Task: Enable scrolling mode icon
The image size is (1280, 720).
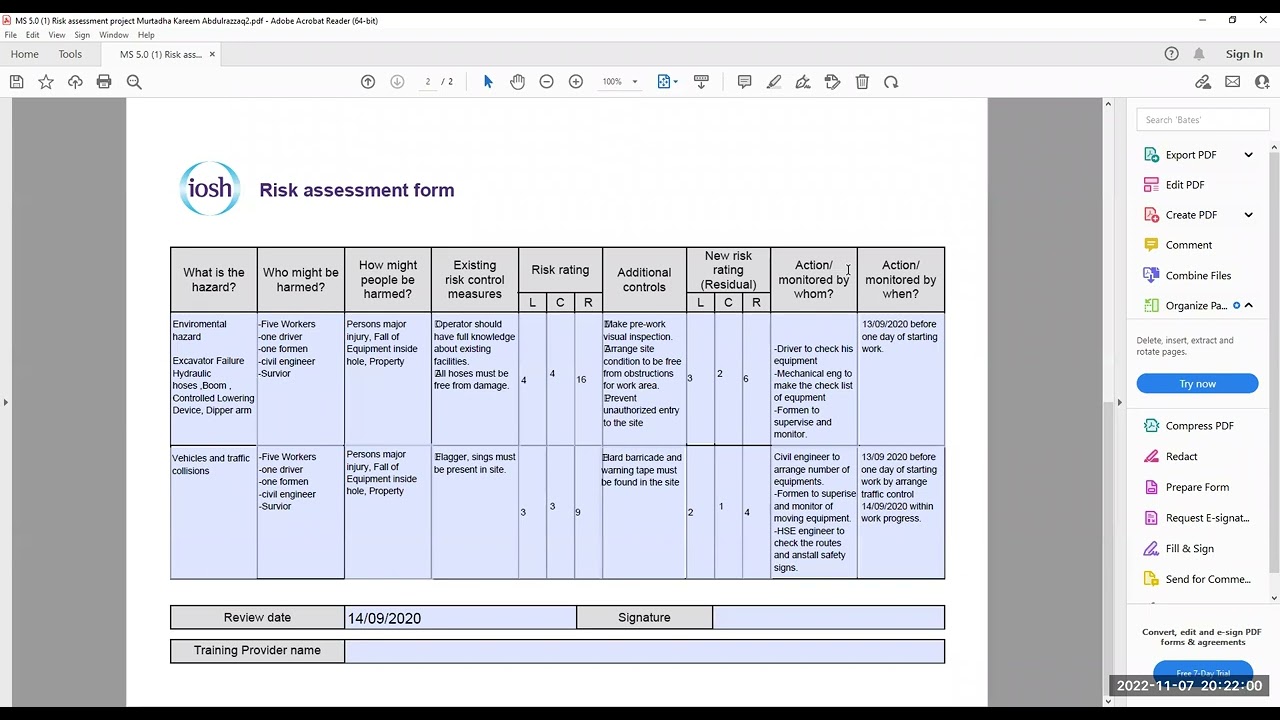Action: (x=701, y=82)
